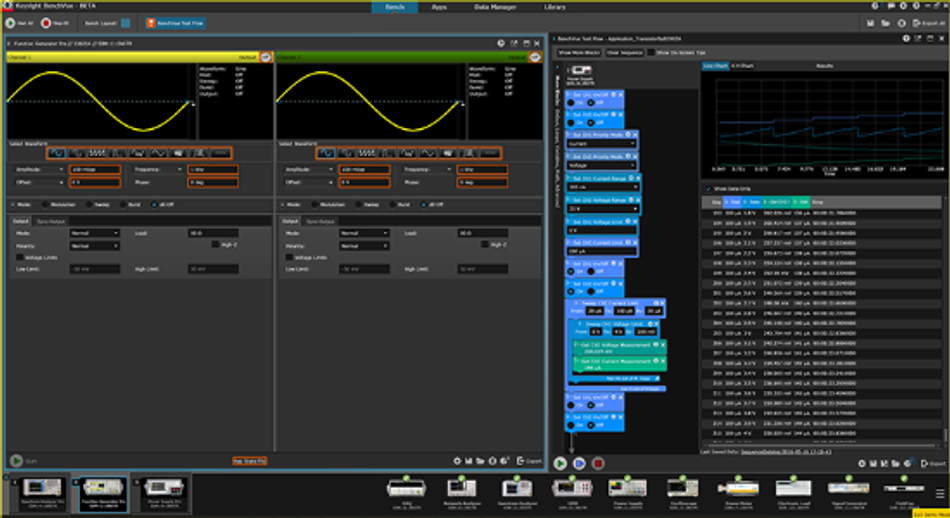Click the BenchVue Test Flow button

click(176, 23)
